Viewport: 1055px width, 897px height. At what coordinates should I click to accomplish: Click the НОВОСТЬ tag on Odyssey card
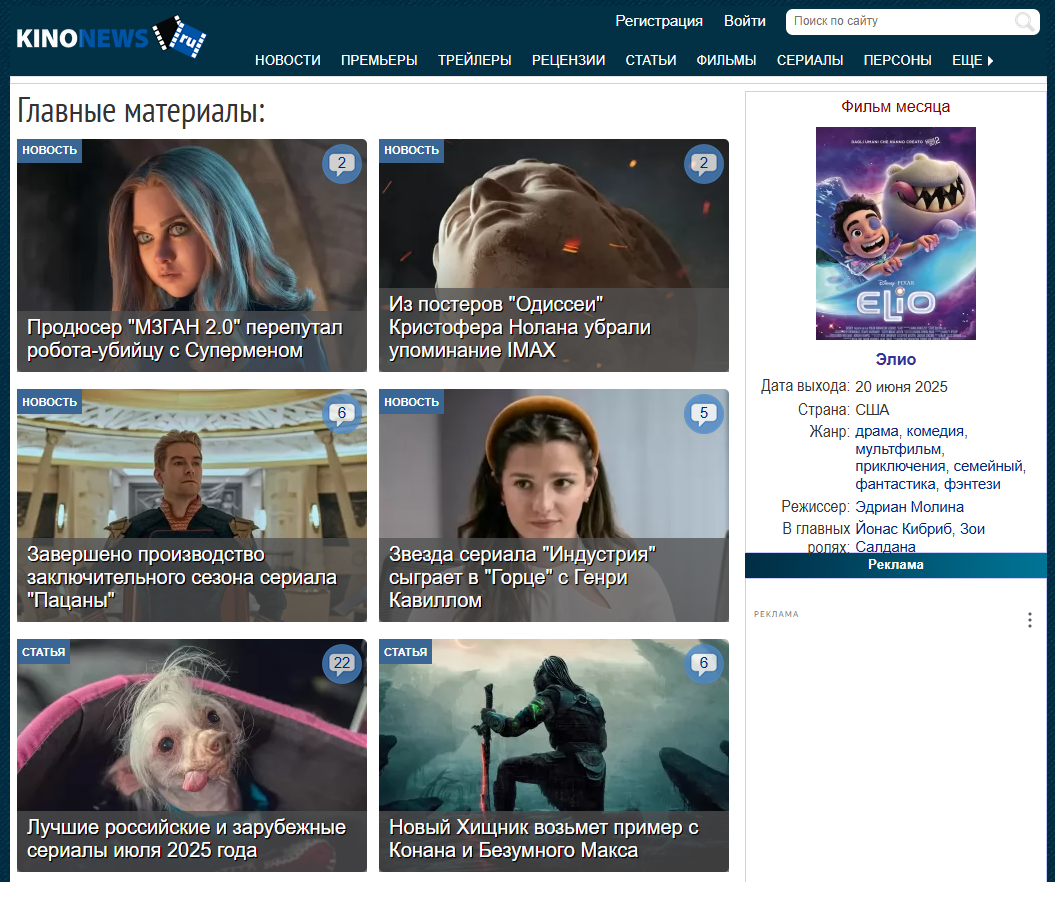coord(411,150)
